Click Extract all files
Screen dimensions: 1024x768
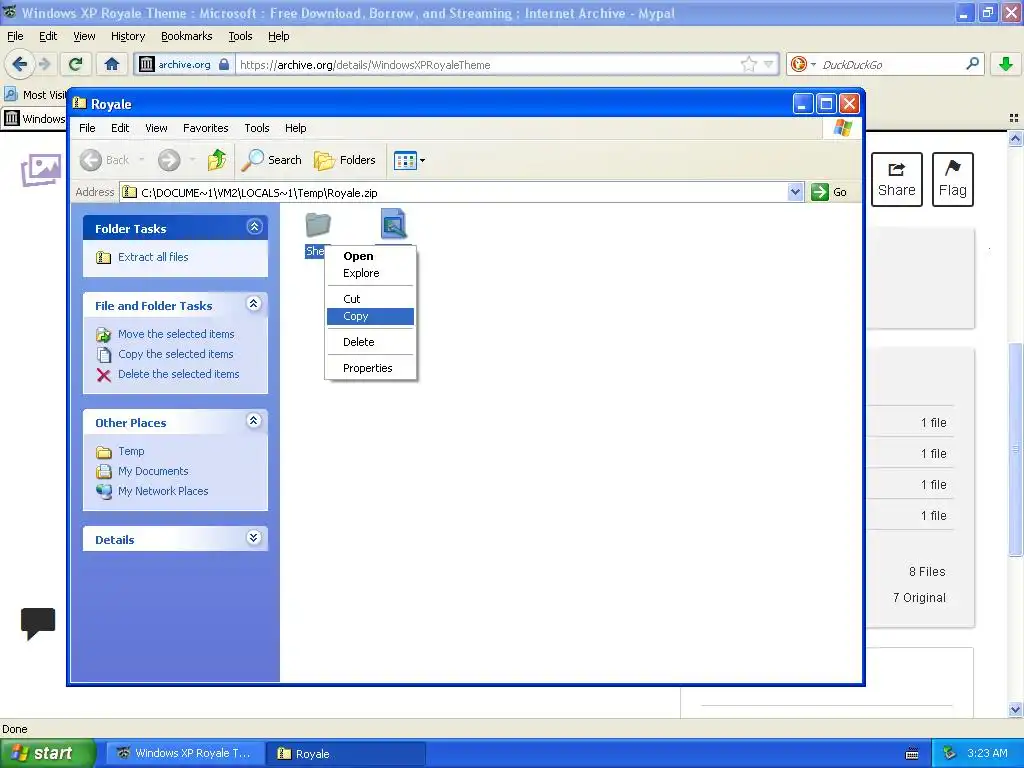(x=153, y=257)
